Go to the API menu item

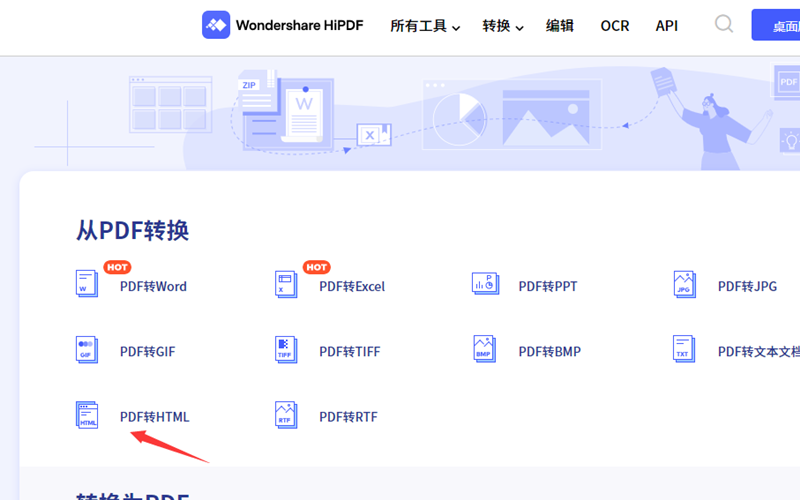(x=667, y=26)
